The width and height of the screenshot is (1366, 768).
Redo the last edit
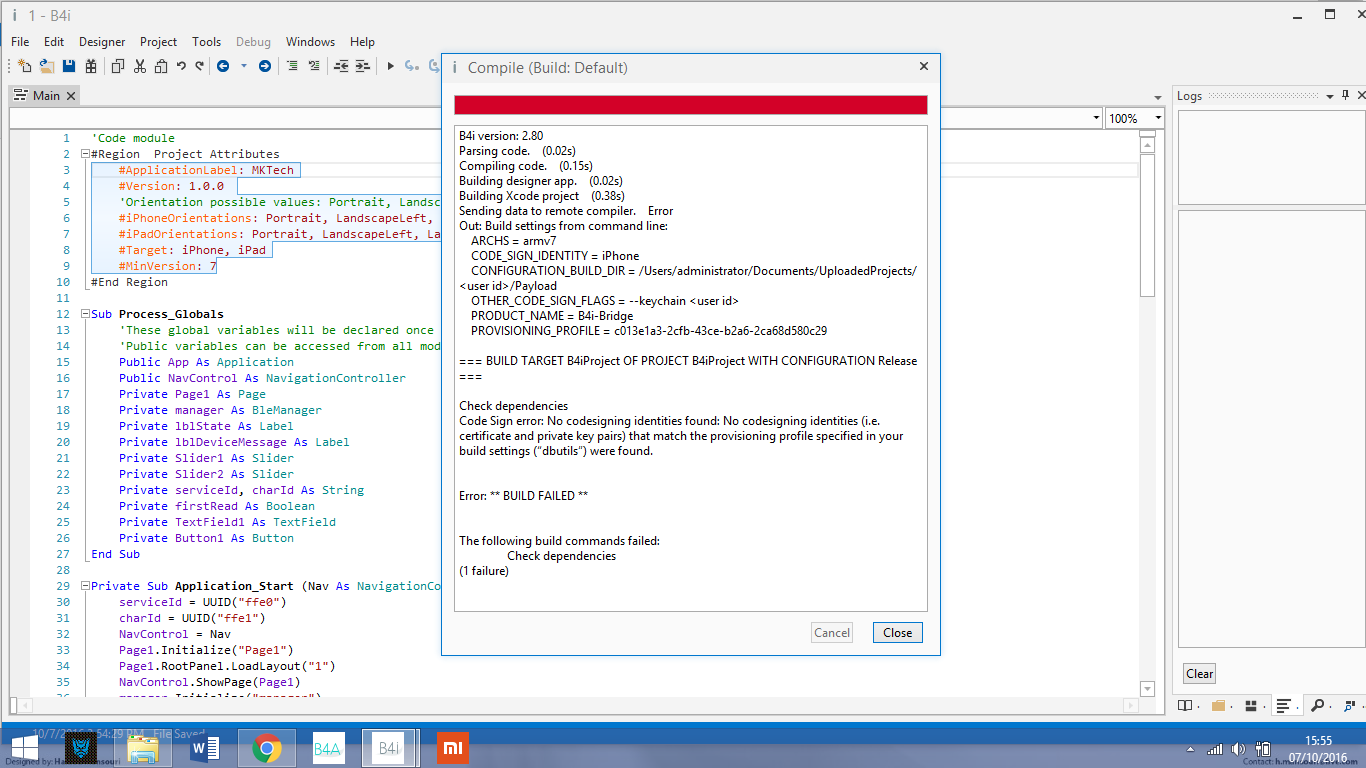[x=200, y=66]
